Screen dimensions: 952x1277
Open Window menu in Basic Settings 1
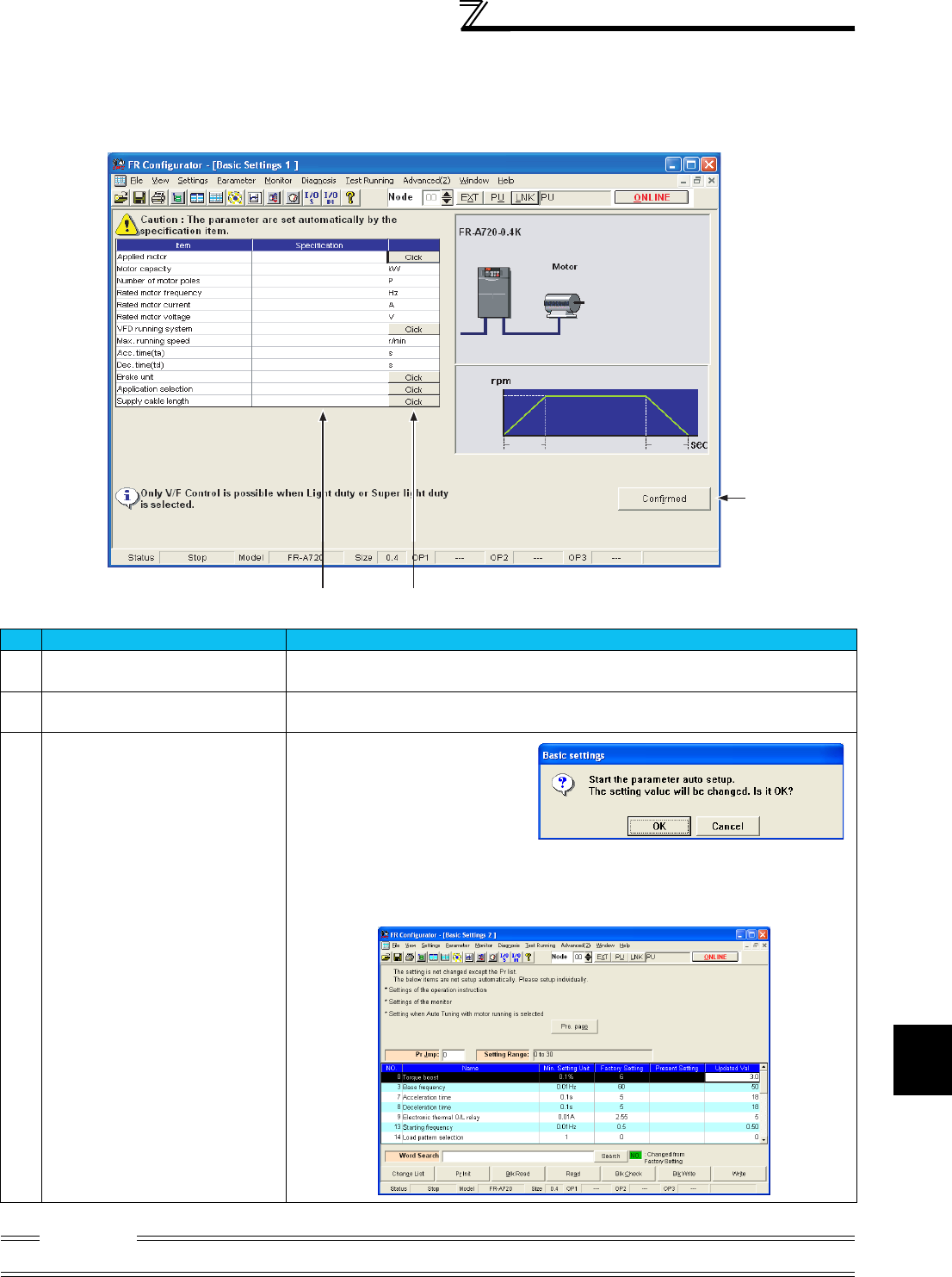coord(473,181)
